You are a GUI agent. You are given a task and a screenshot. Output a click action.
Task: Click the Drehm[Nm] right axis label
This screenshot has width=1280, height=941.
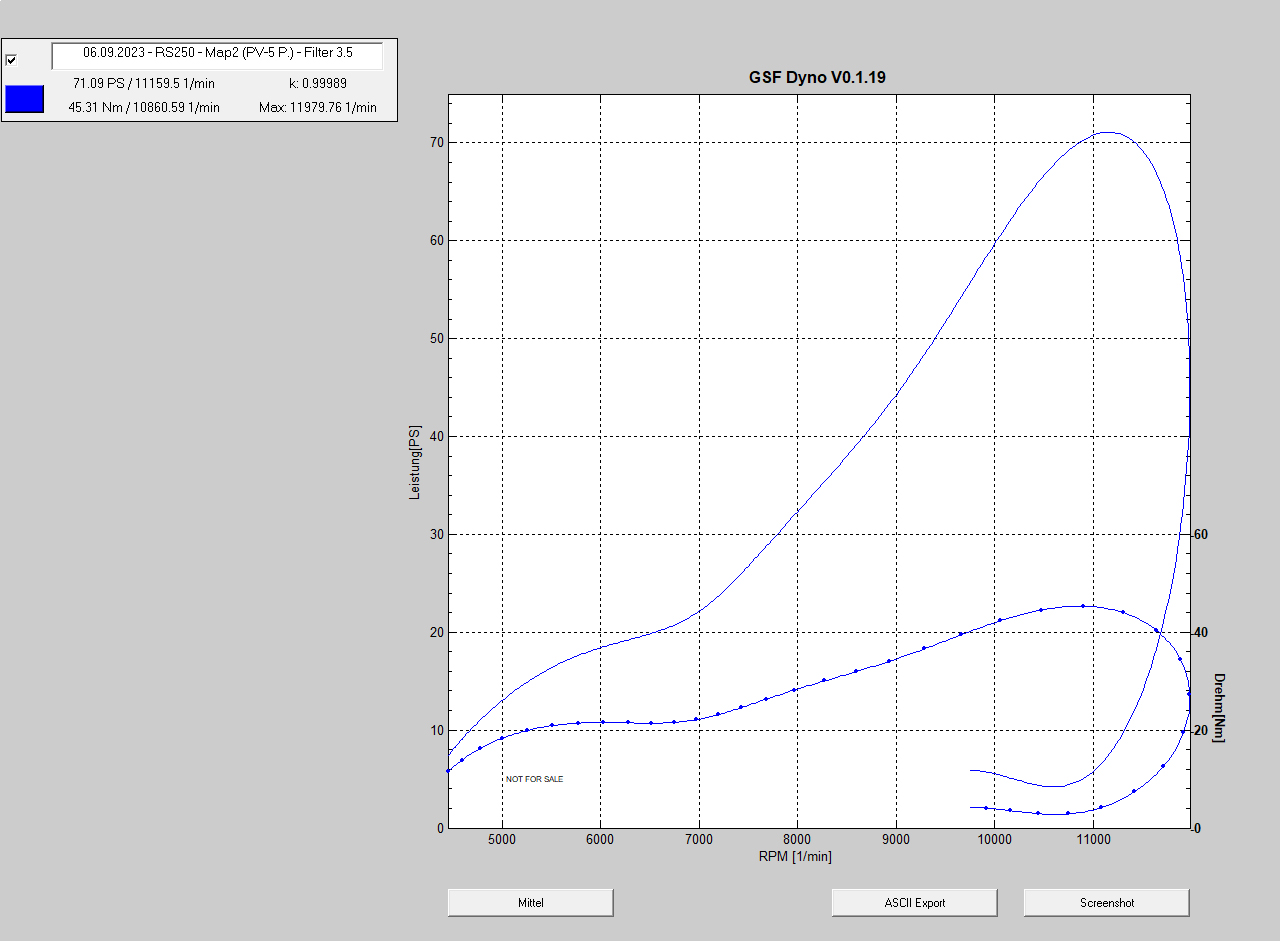(x=1219, y=707)
